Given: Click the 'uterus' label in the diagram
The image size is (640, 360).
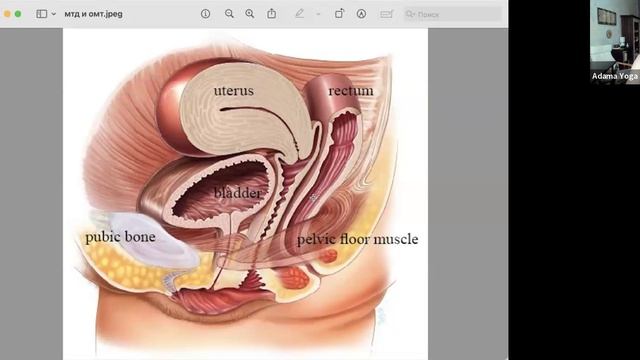Looking at the screenshot, I should (233, 90).
